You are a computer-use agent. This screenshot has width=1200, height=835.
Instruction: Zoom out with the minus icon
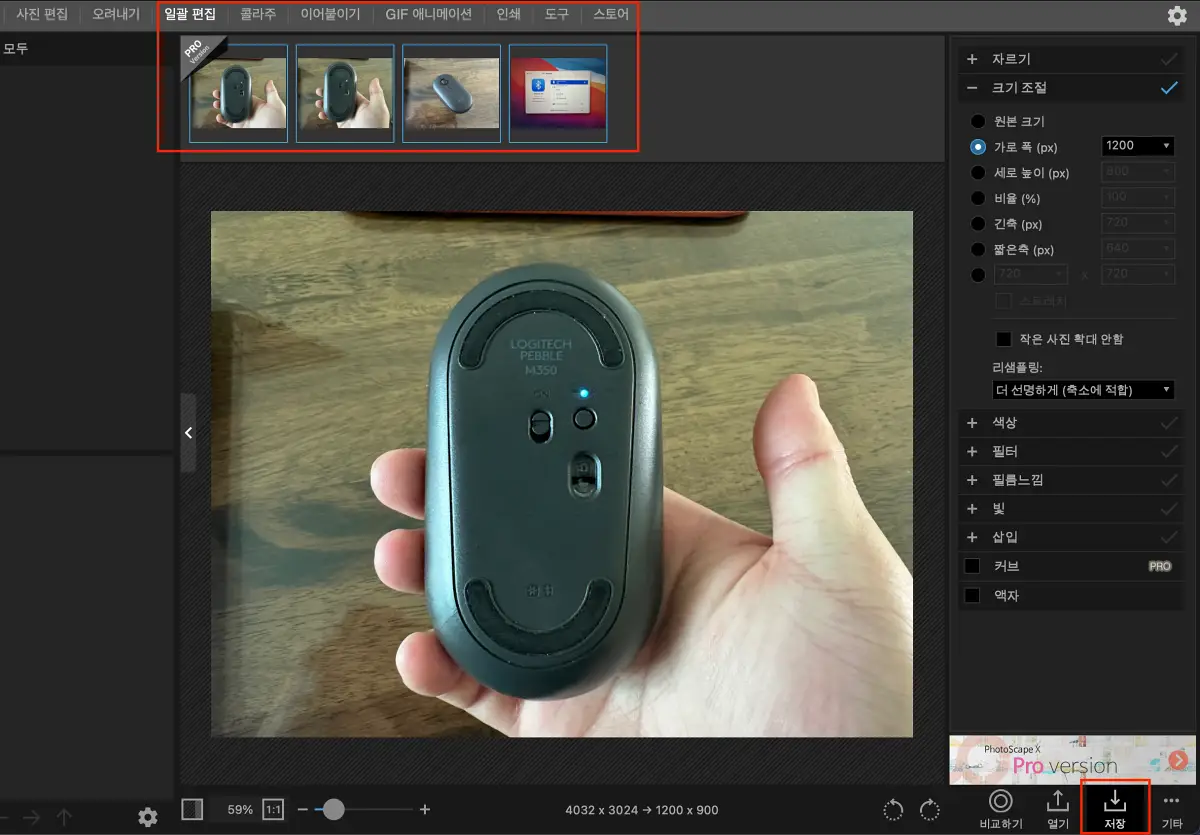(x=303, y=809)
